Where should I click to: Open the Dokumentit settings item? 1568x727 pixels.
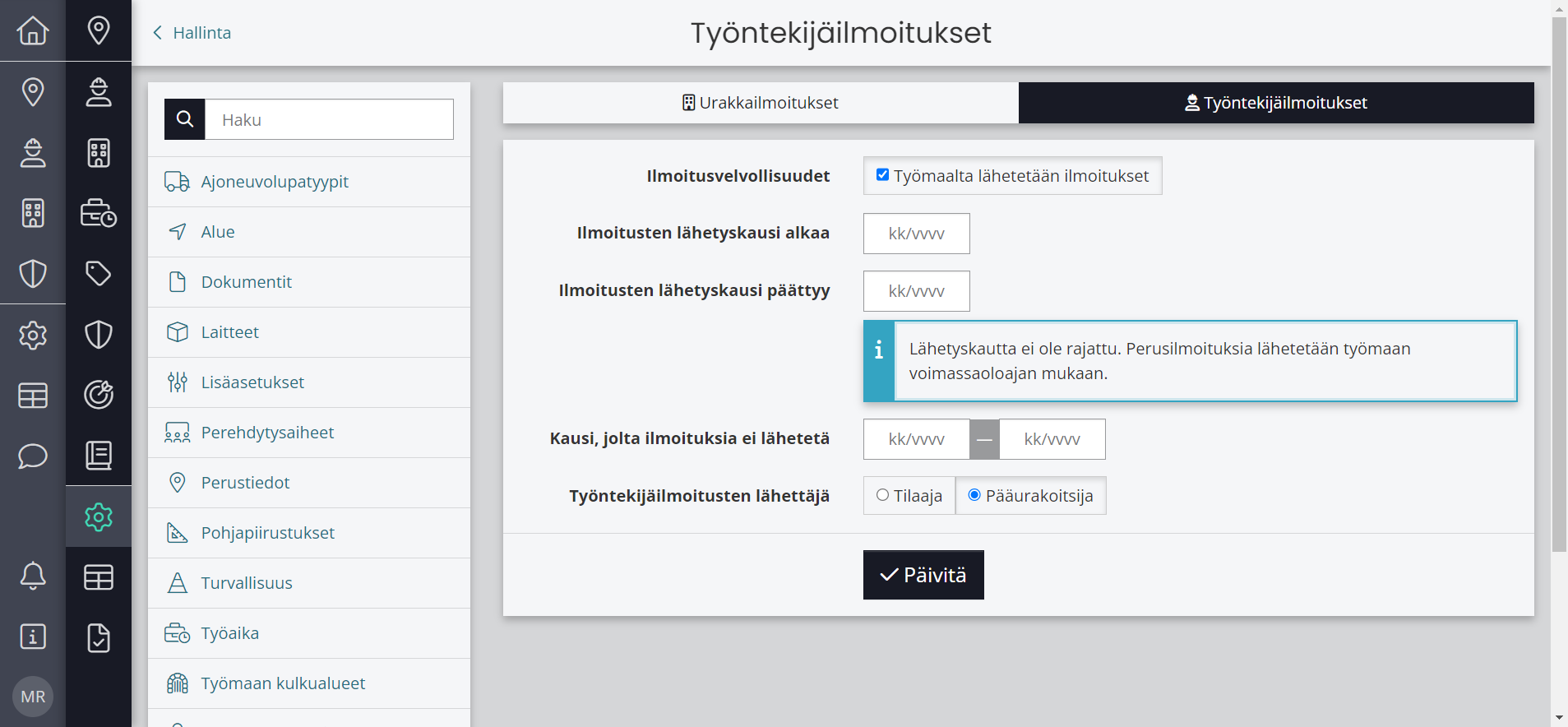(309, 282)
